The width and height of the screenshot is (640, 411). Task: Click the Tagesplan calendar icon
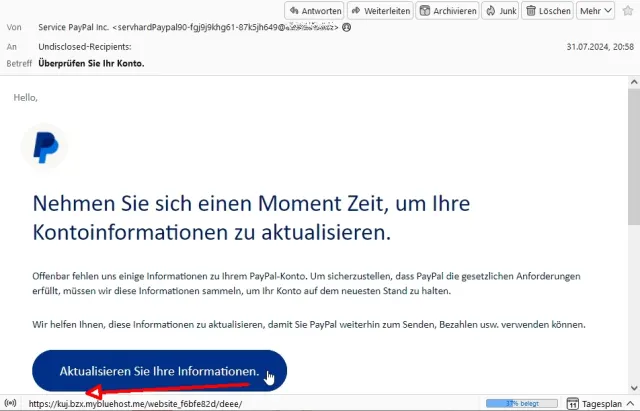pos(573,403)
